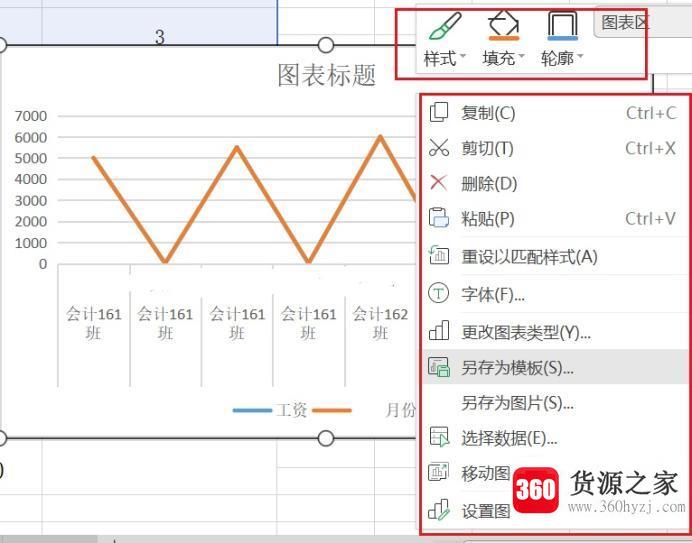The height and width of the screenshot is (543, 692).
Task: Click the select data table icon
Action: coord(439,437)
